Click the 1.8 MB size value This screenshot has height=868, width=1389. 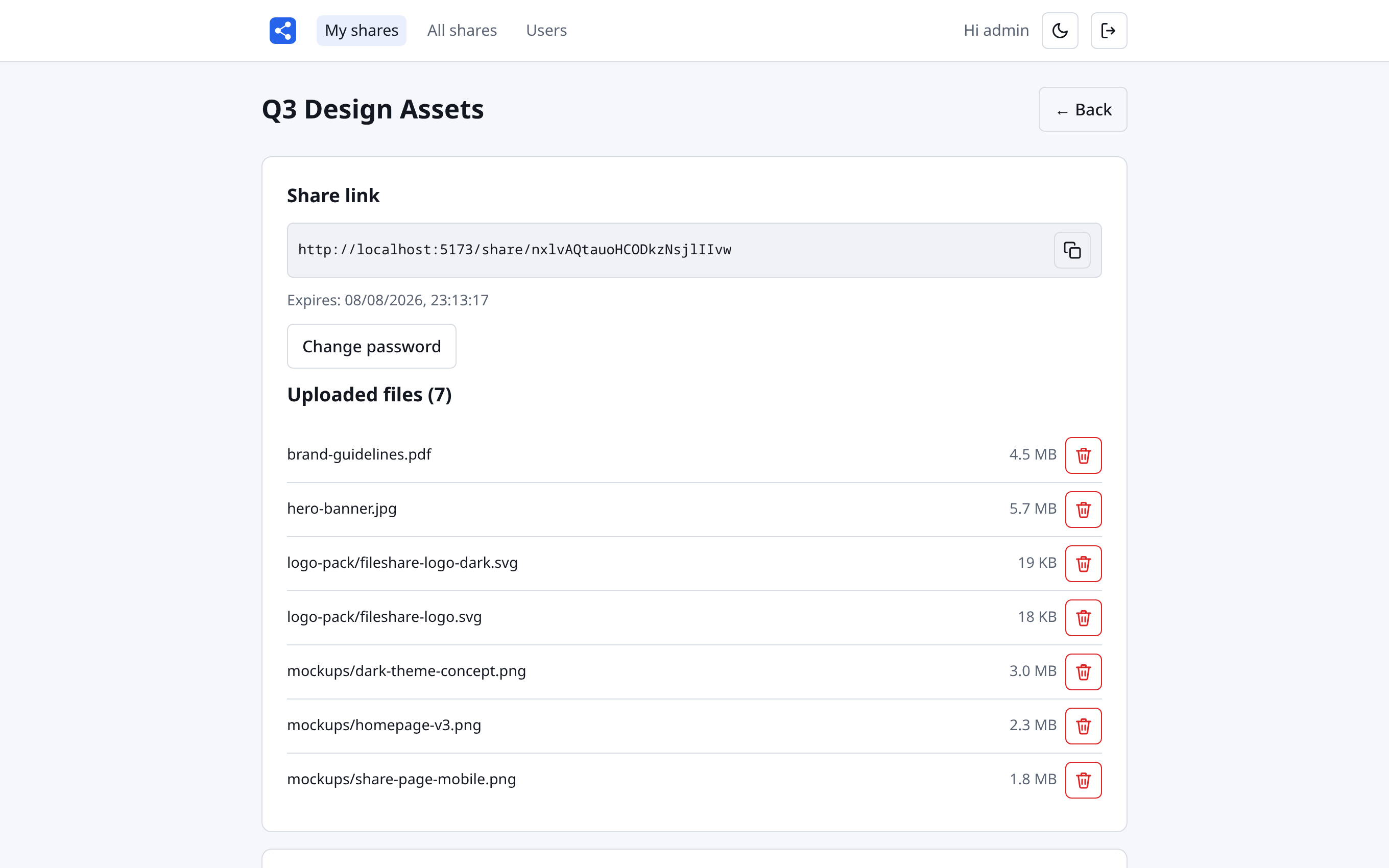click(x=1033, y=779)
